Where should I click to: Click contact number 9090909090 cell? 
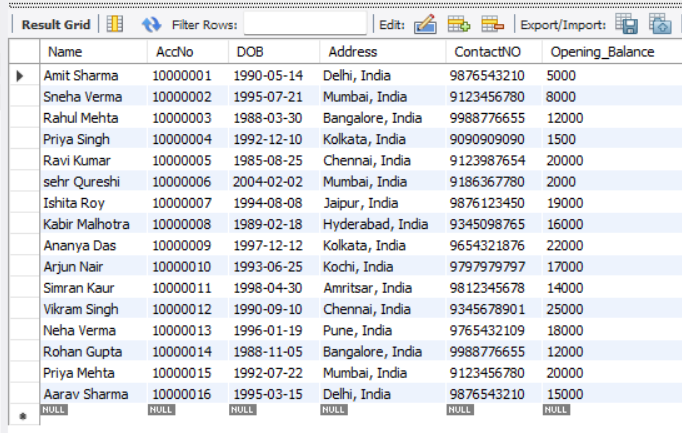pos(494,139)
